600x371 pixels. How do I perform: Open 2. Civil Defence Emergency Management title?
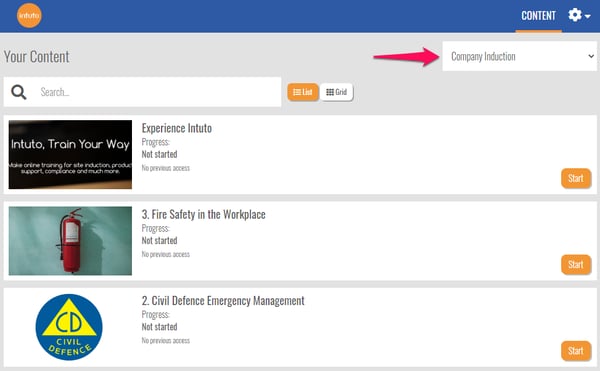(x=223, y=301)
